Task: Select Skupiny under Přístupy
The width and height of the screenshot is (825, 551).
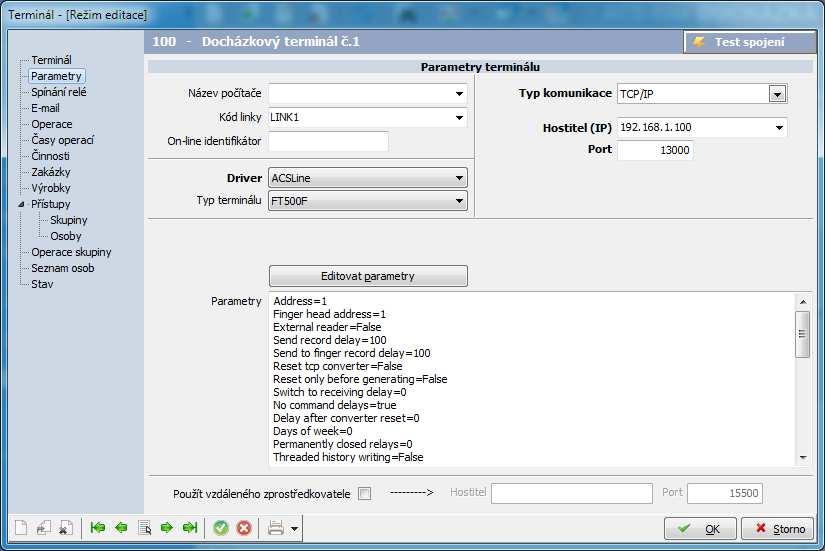Action: click(68, 220)
